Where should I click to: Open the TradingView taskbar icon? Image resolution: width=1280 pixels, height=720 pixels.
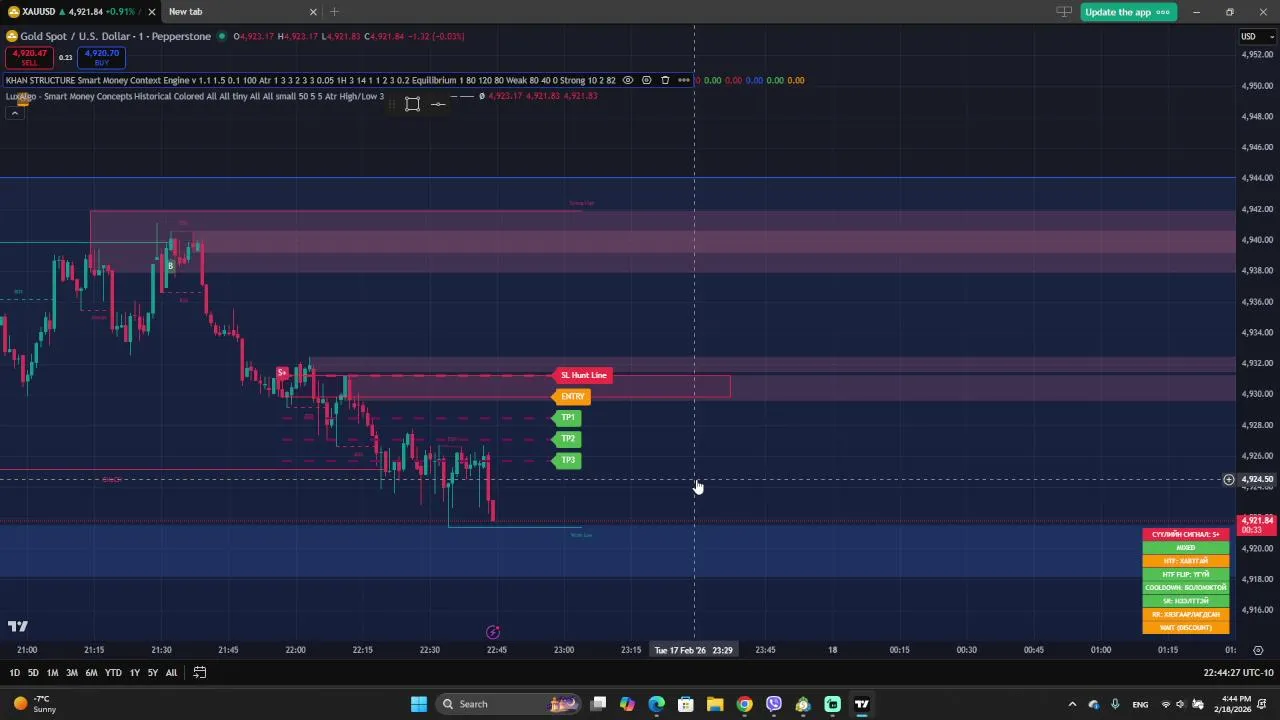coord(861,704)
